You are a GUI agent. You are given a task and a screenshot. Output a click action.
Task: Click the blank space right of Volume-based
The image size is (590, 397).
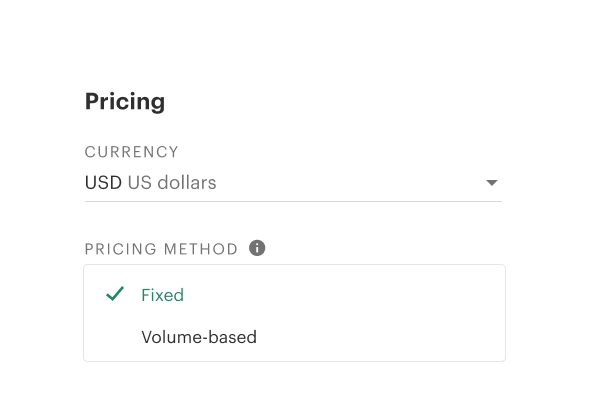pos(380,337)
